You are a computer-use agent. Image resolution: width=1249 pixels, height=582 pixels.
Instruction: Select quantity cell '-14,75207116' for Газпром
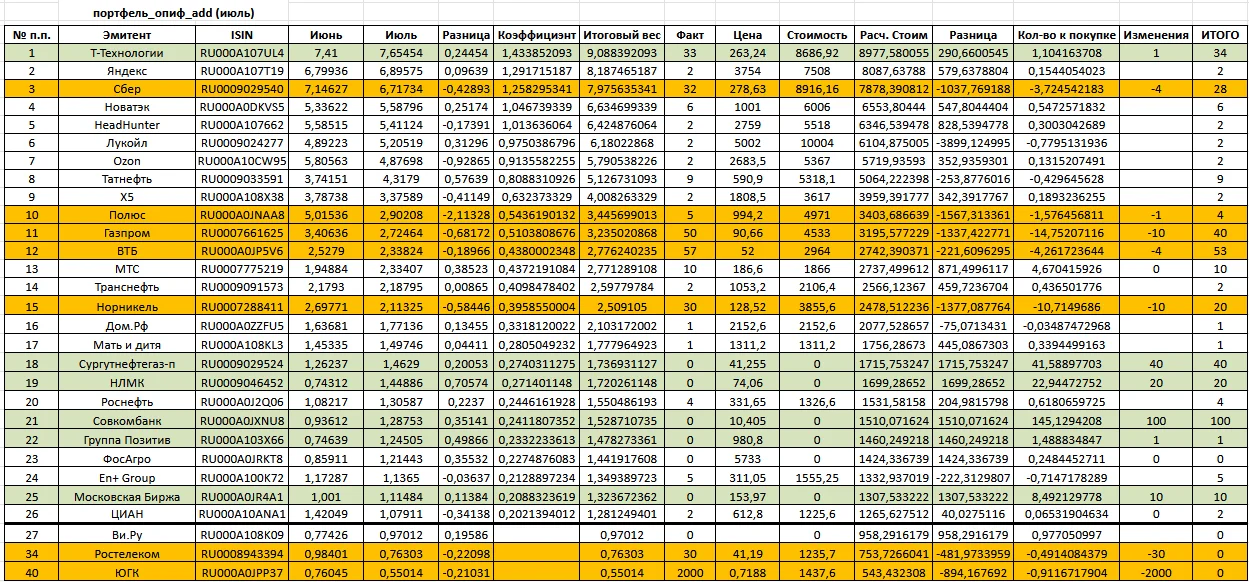1066,233
